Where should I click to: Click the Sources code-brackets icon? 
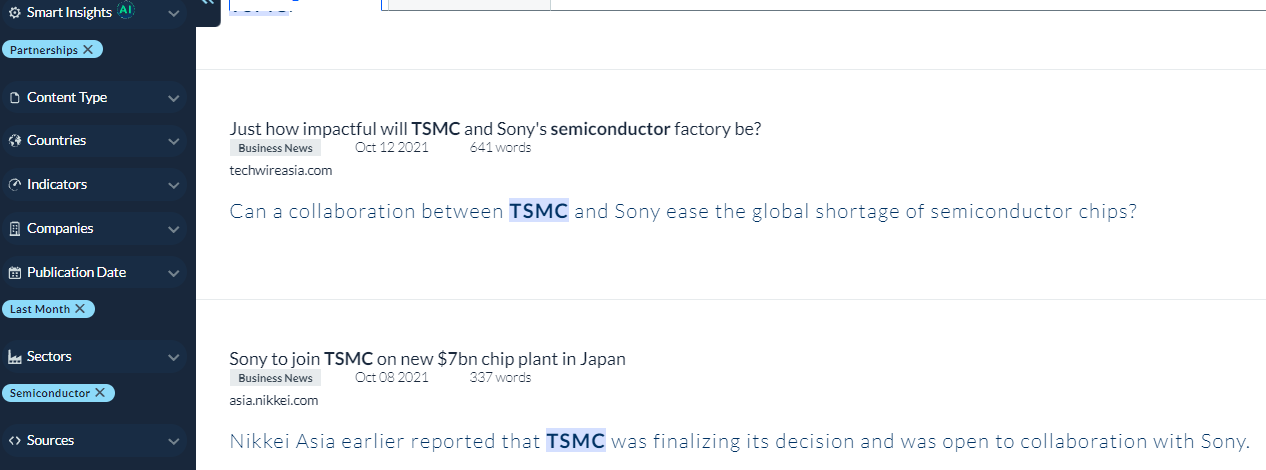[x=14, y=441]
